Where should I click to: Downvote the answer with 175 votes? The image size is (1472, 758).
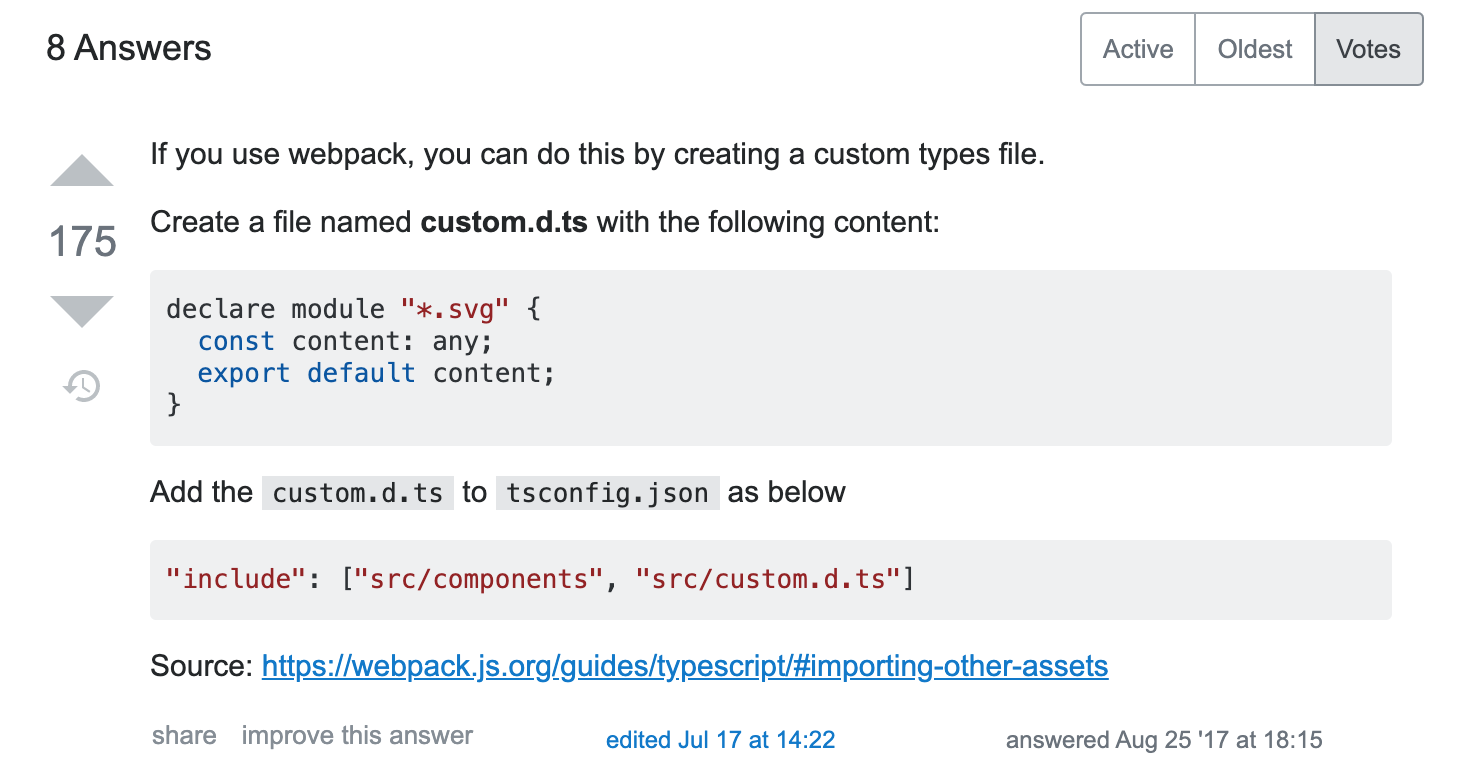(x=82, y=312)
